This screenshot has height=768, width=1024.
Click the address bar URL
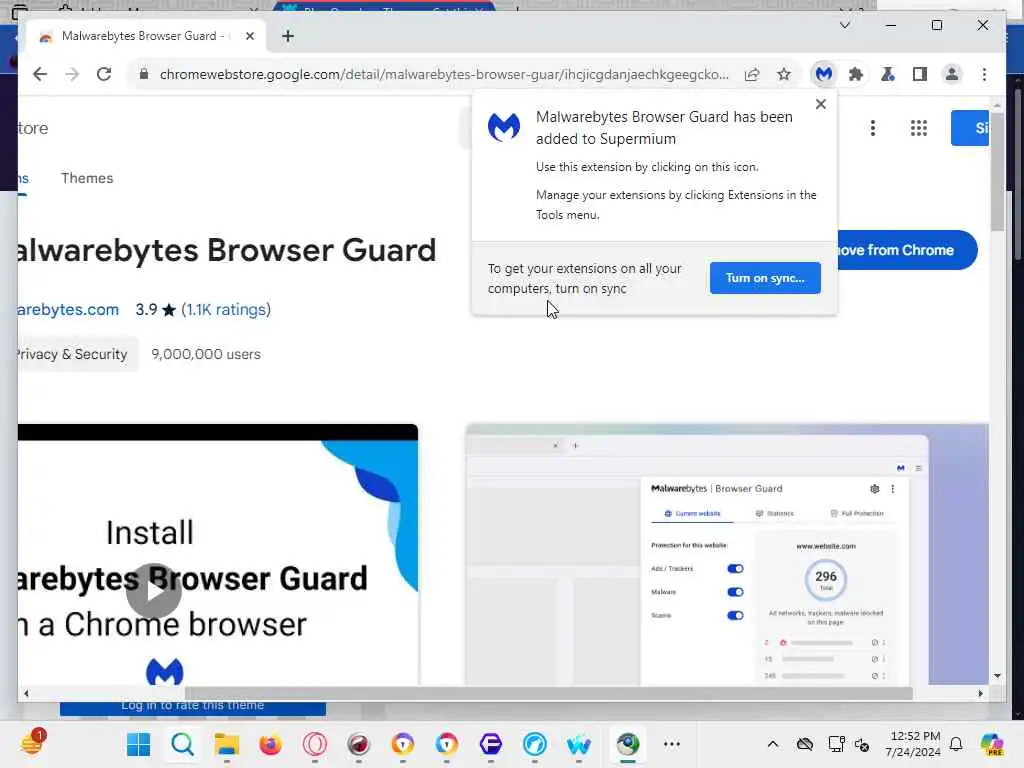click(x=444, y=74)
